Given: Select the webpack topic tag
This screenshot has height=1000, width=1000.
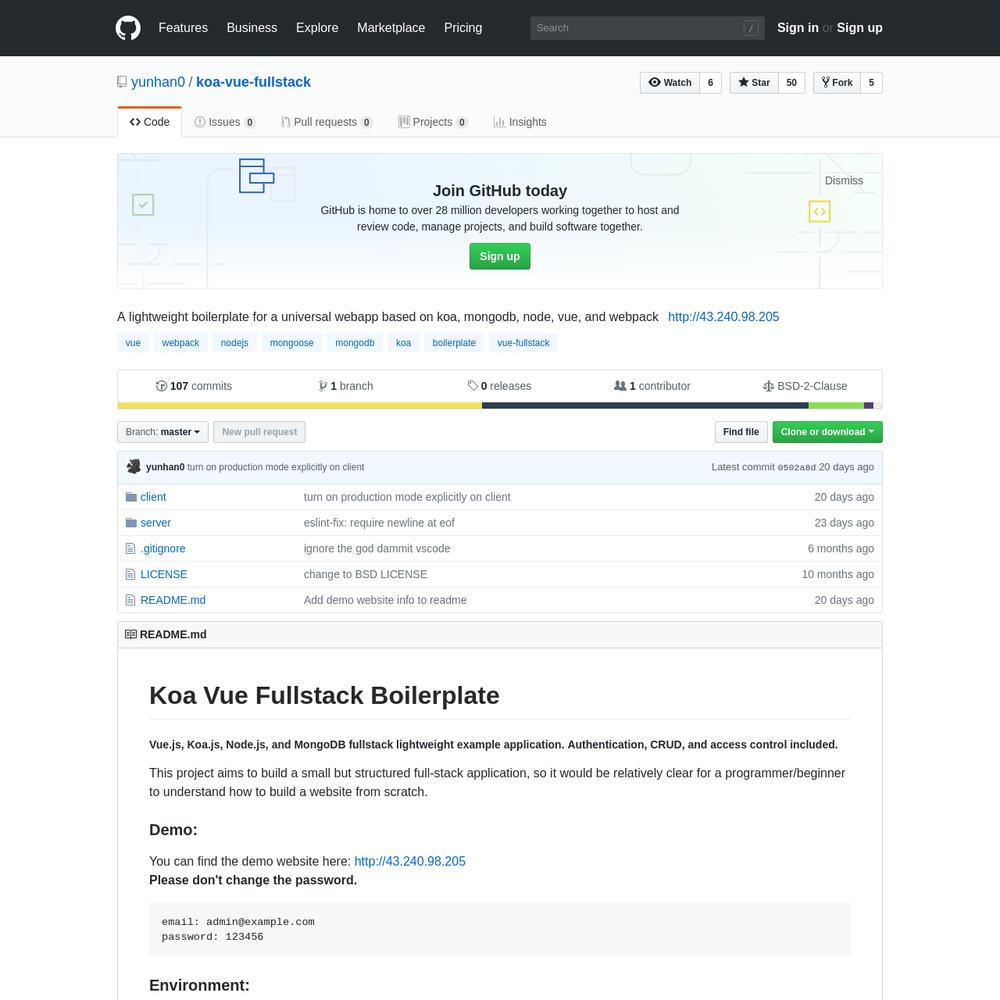Looking at the screenshot, I should (x=180, y=343).
